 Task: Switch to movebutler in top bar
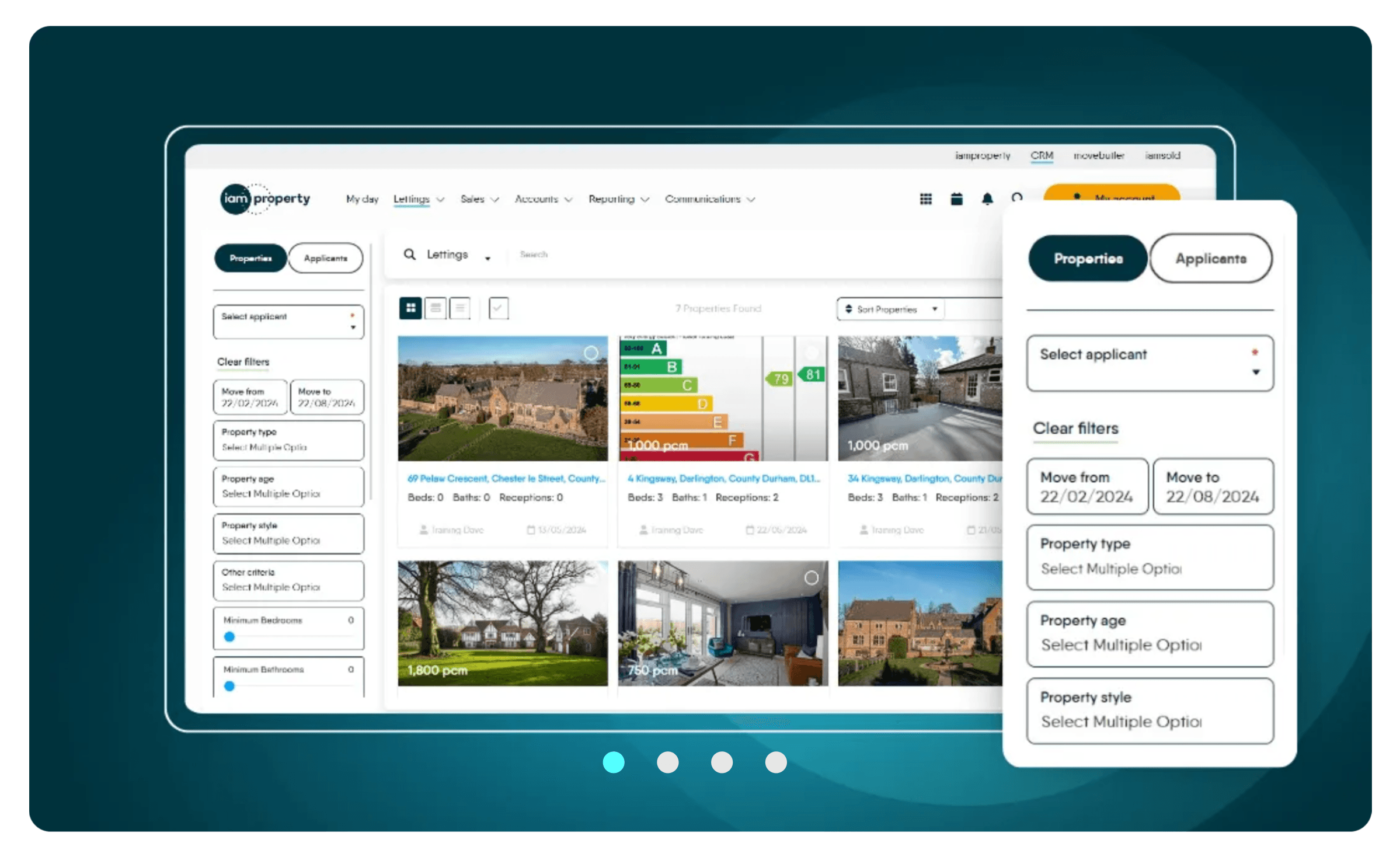(1098, 155)
